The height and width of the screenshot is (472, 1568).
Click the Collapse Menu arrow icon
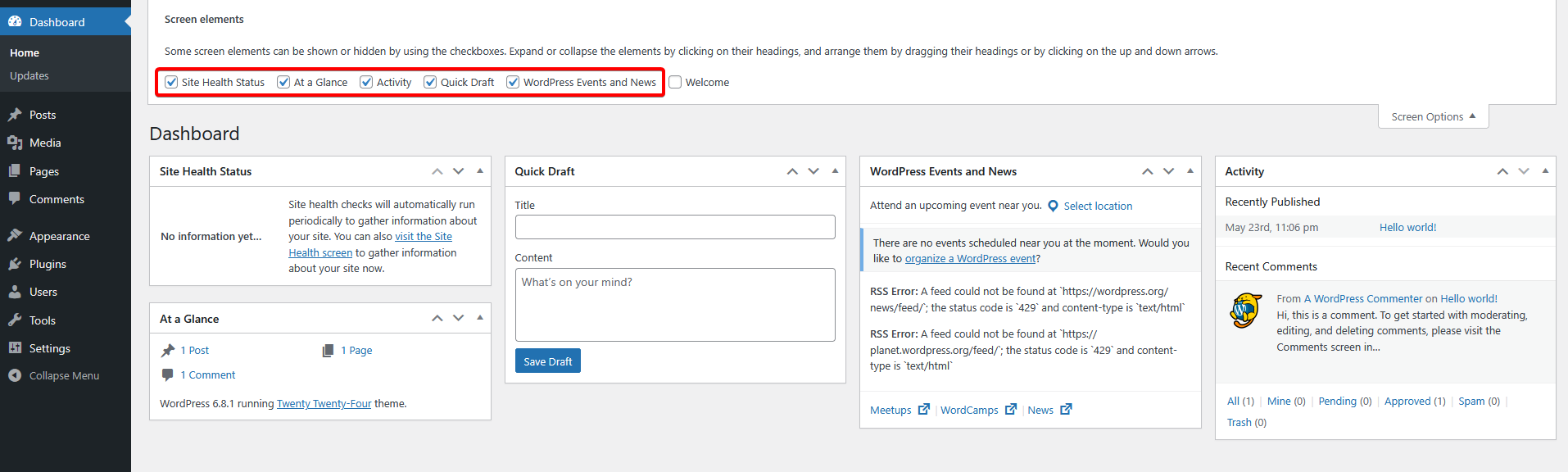point(15,375)
